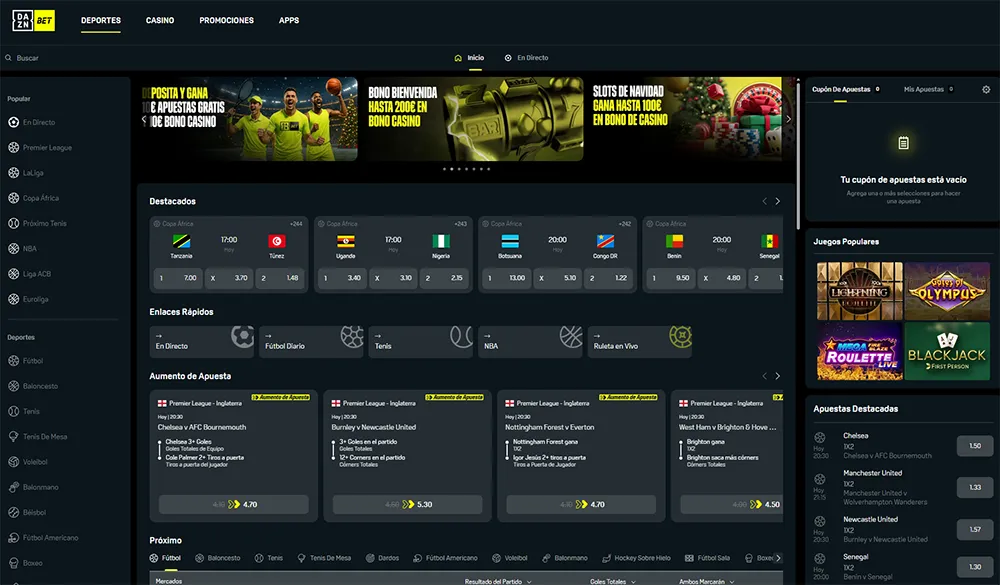The height and width of the screenshot is (585, 1000).
Task: Open the APPS menu
Action: 289,20
